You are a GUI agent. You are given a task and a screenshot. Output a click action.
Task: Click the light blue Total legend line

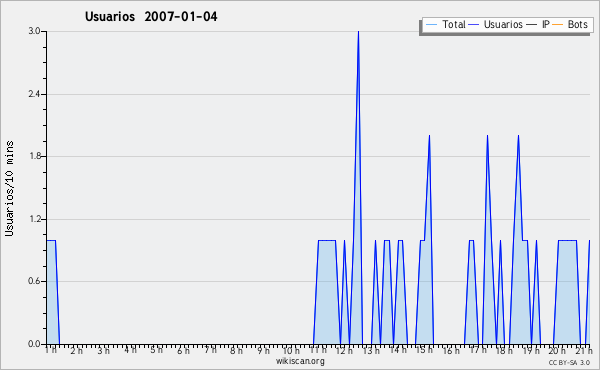(431, 25)
